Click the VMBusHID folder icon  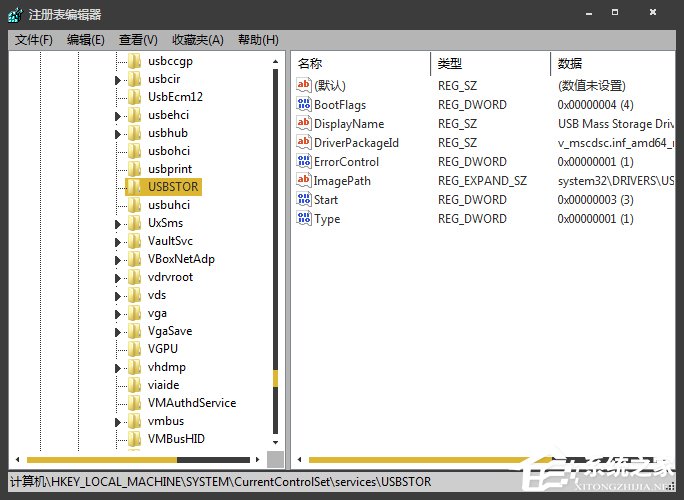click(x=135, y=438)
